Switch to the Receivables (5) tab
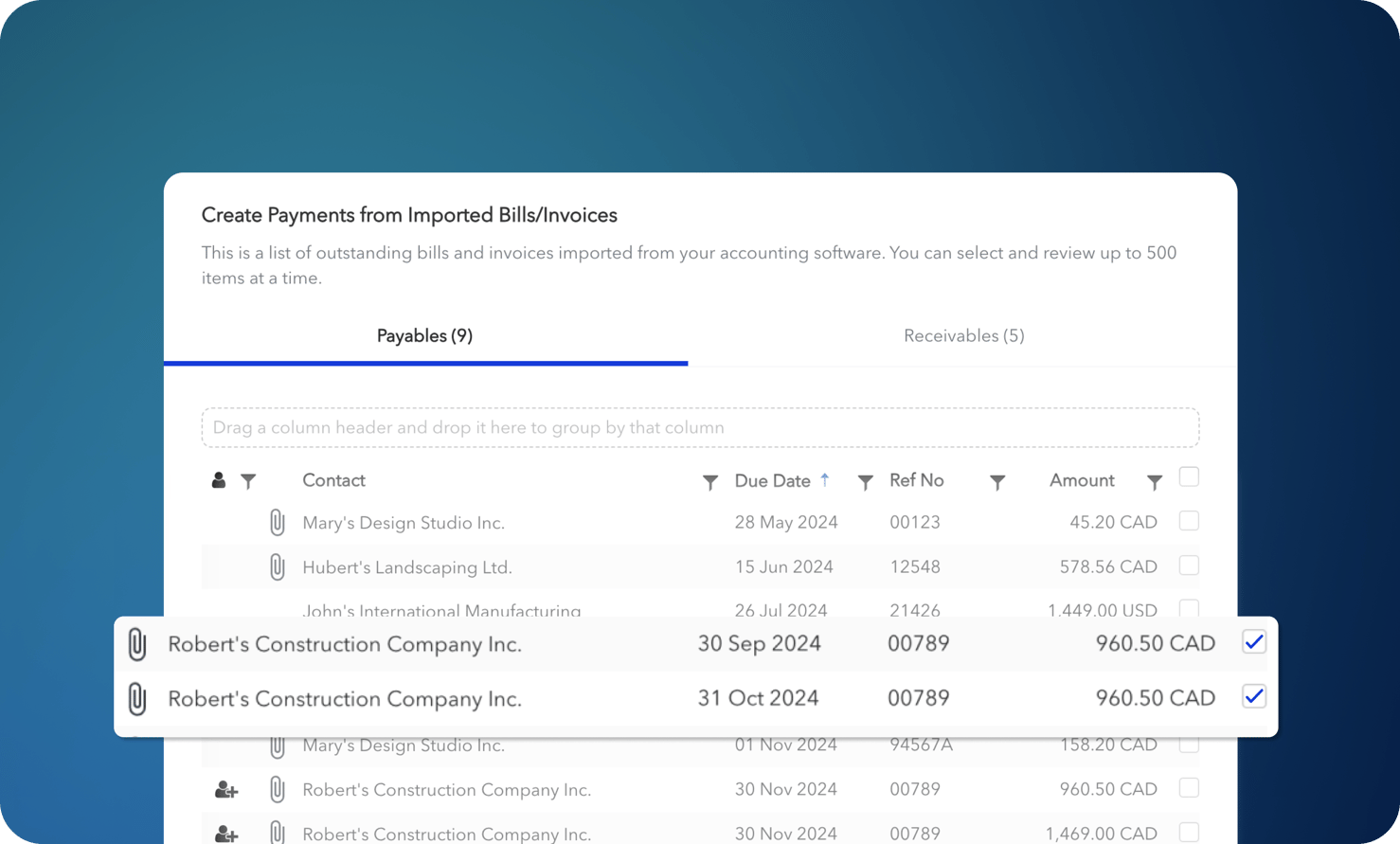The height and width of the screenshot is (844, 1400). (x=963, y=335)
